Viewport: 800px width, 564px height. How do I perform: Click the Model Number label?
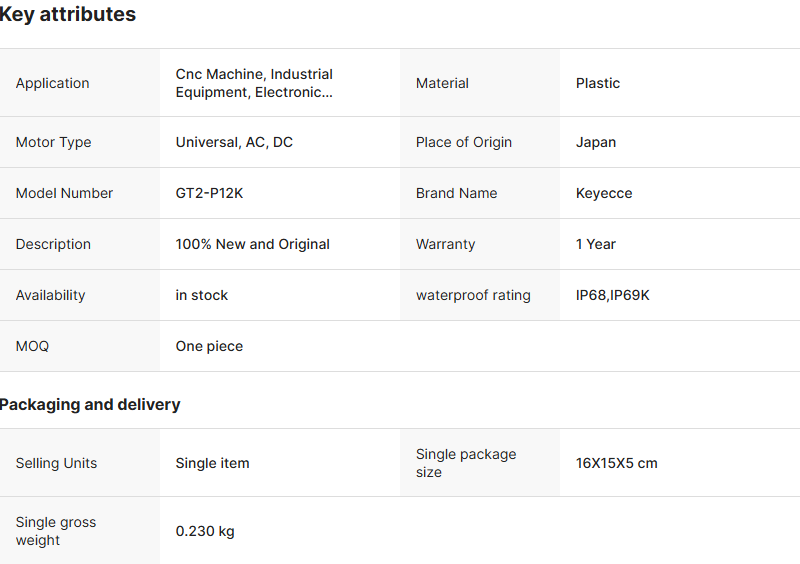[x=64, y=193]
